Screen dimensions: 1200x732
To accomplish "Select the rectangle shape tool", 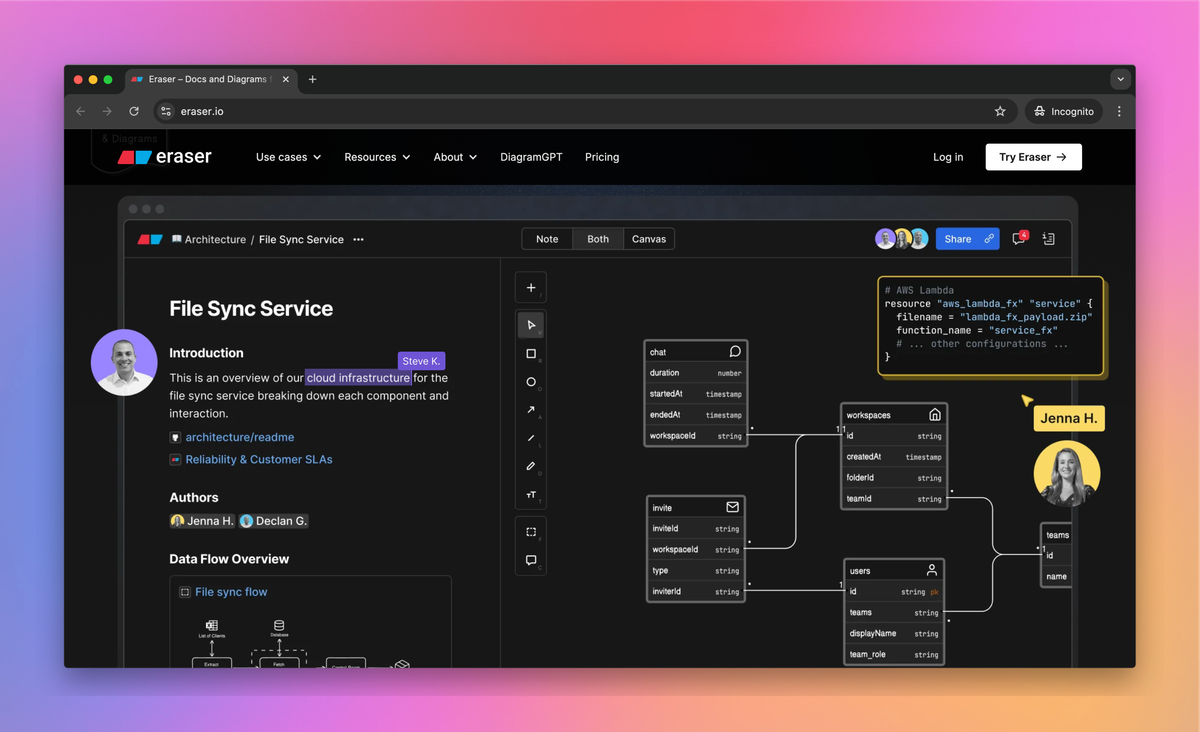I will pos(531,354).
